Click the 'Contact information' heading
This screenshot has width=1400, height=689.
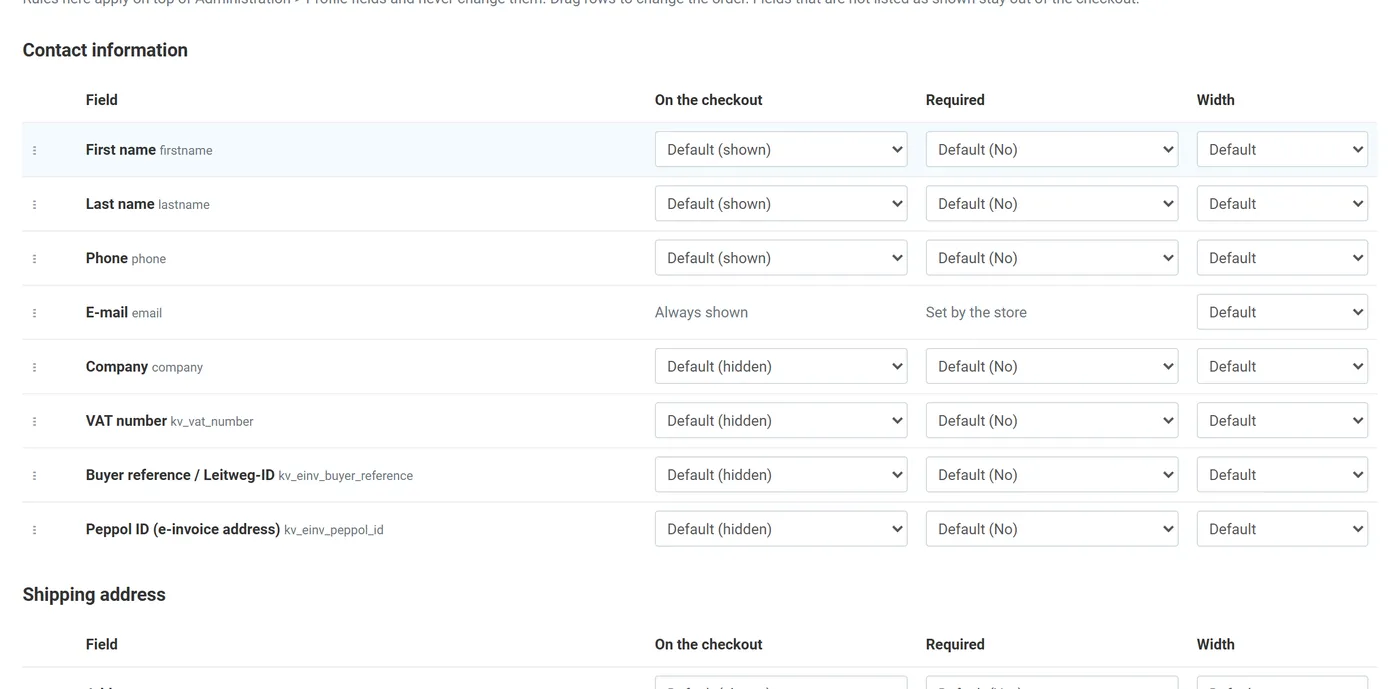click(x=105, y=50)
